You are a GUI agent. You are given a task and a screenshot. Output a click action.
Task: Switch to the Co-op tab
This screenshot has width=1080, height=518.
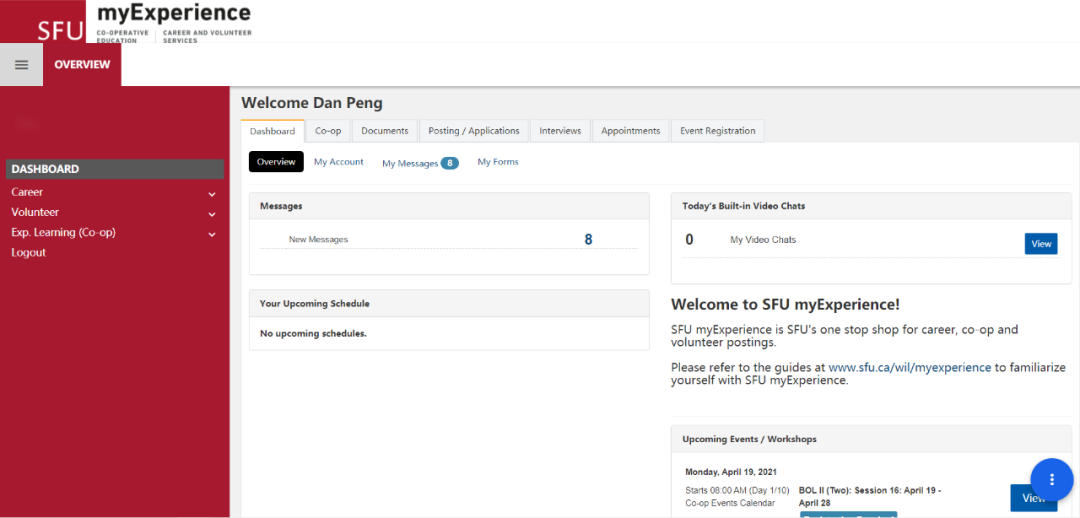tap(328, 131)
